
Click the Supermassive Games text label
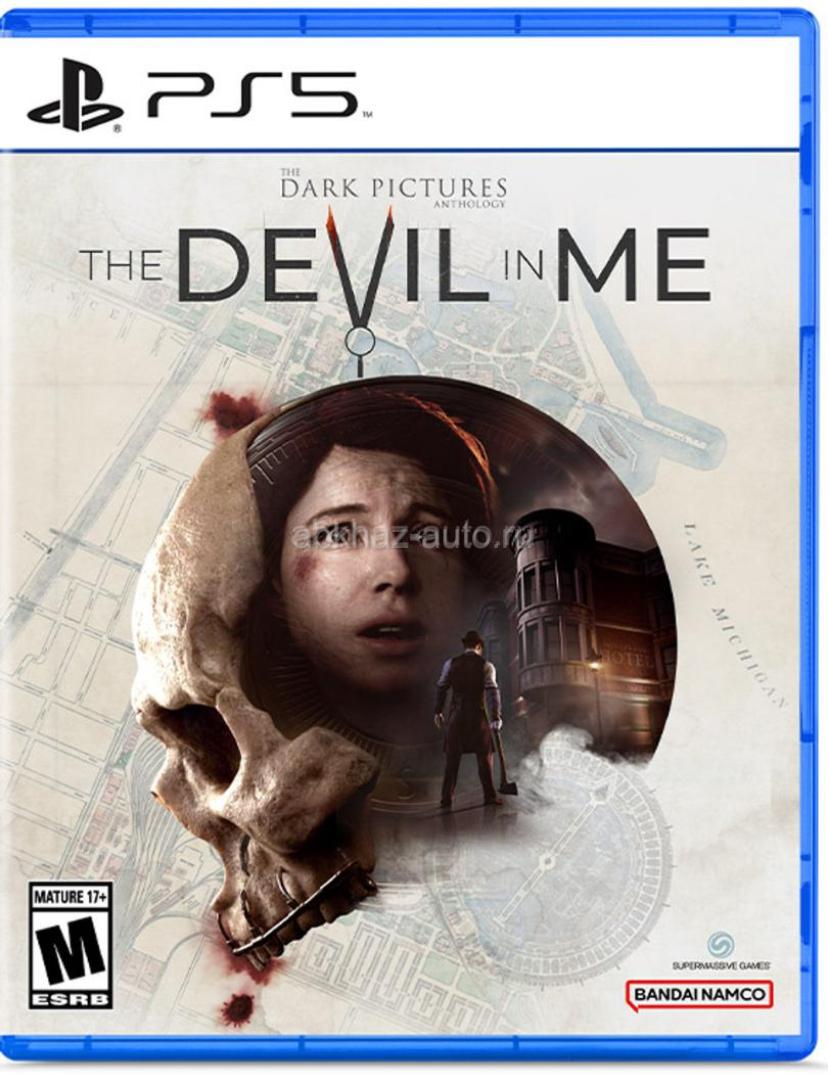(720, 965)
